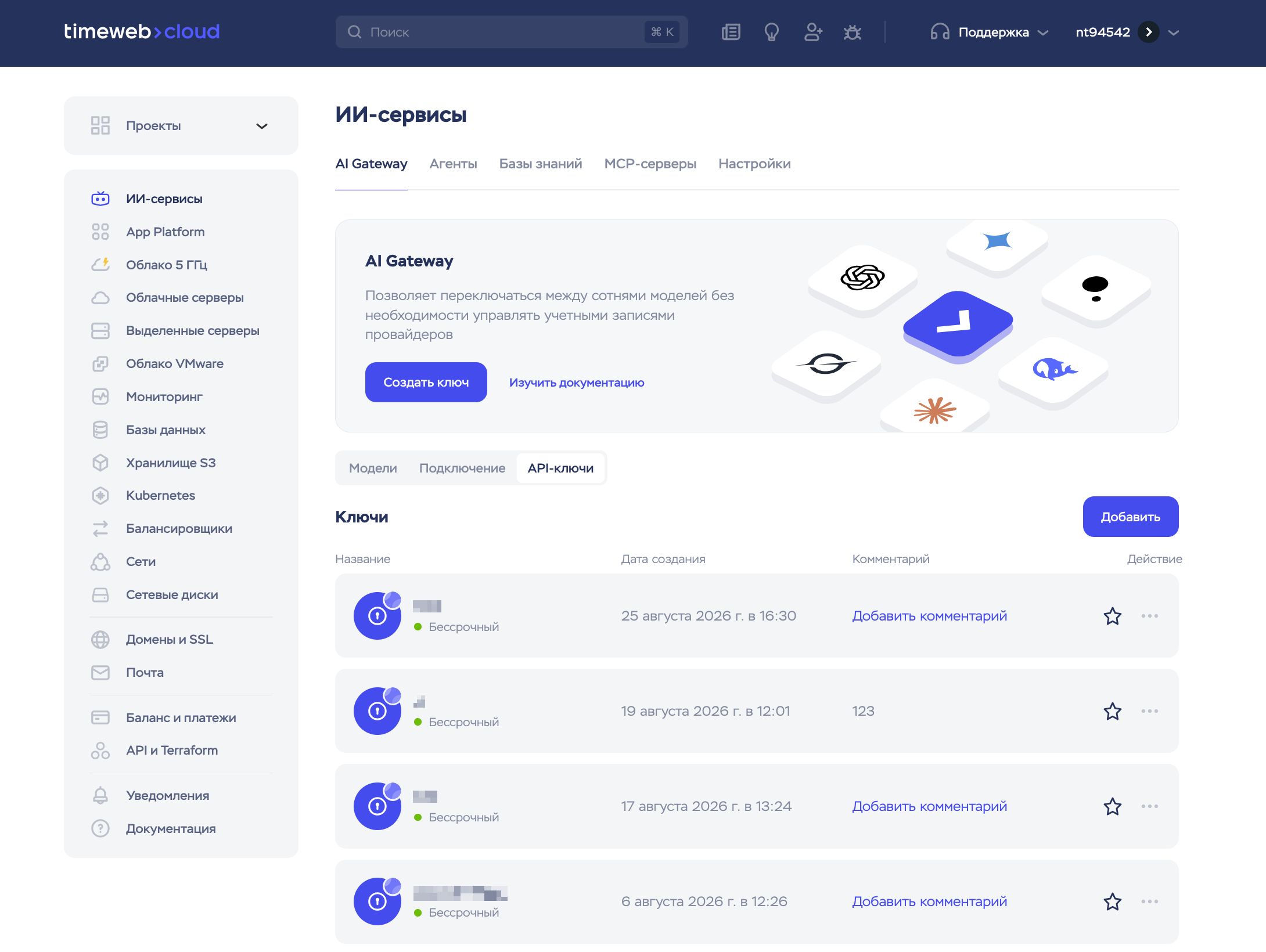Click the Kubernetes hexagon icon
The height and width of the screenshot is (952, 1266).
pos(100,495)
